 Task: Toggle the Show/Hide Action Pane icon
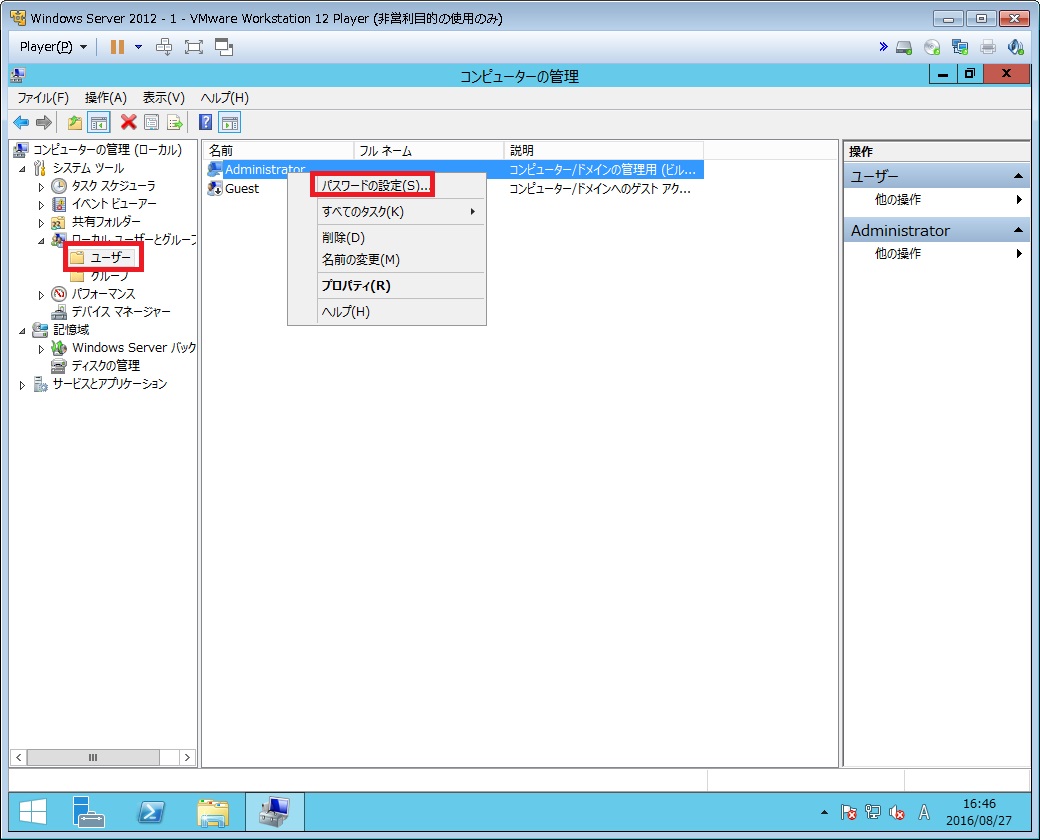click(x=229, y=123)
